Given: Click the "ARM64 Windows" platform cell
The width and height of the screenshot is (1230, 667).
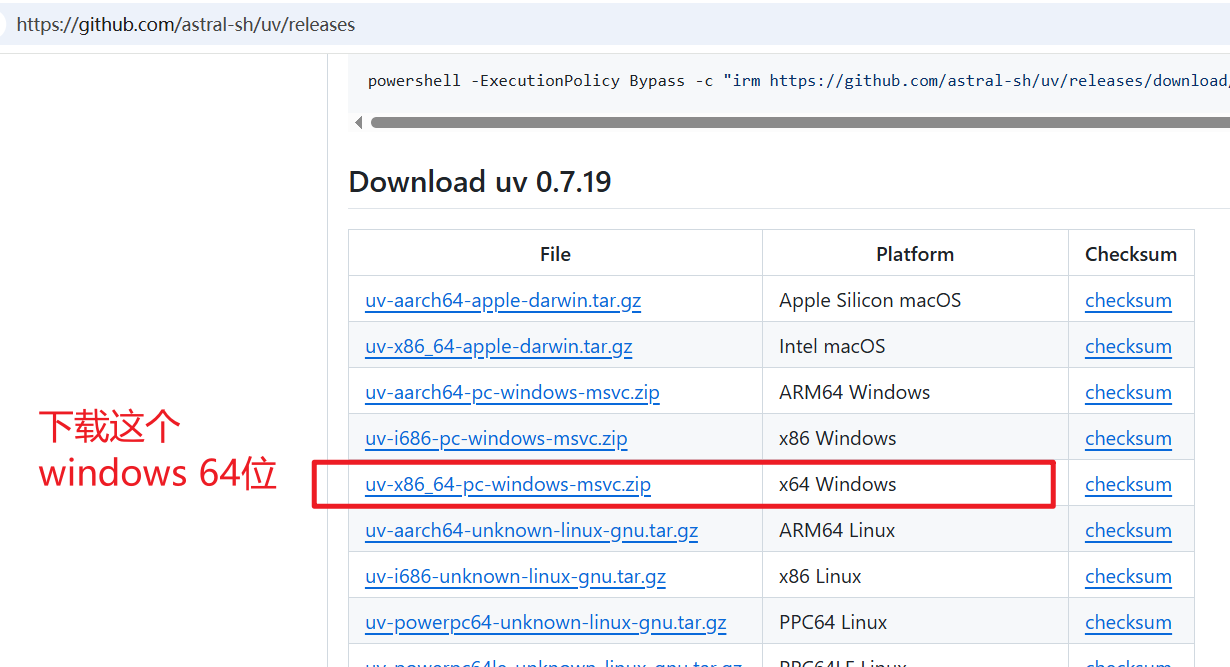Looking at the screenshot, I should [915, 393].
